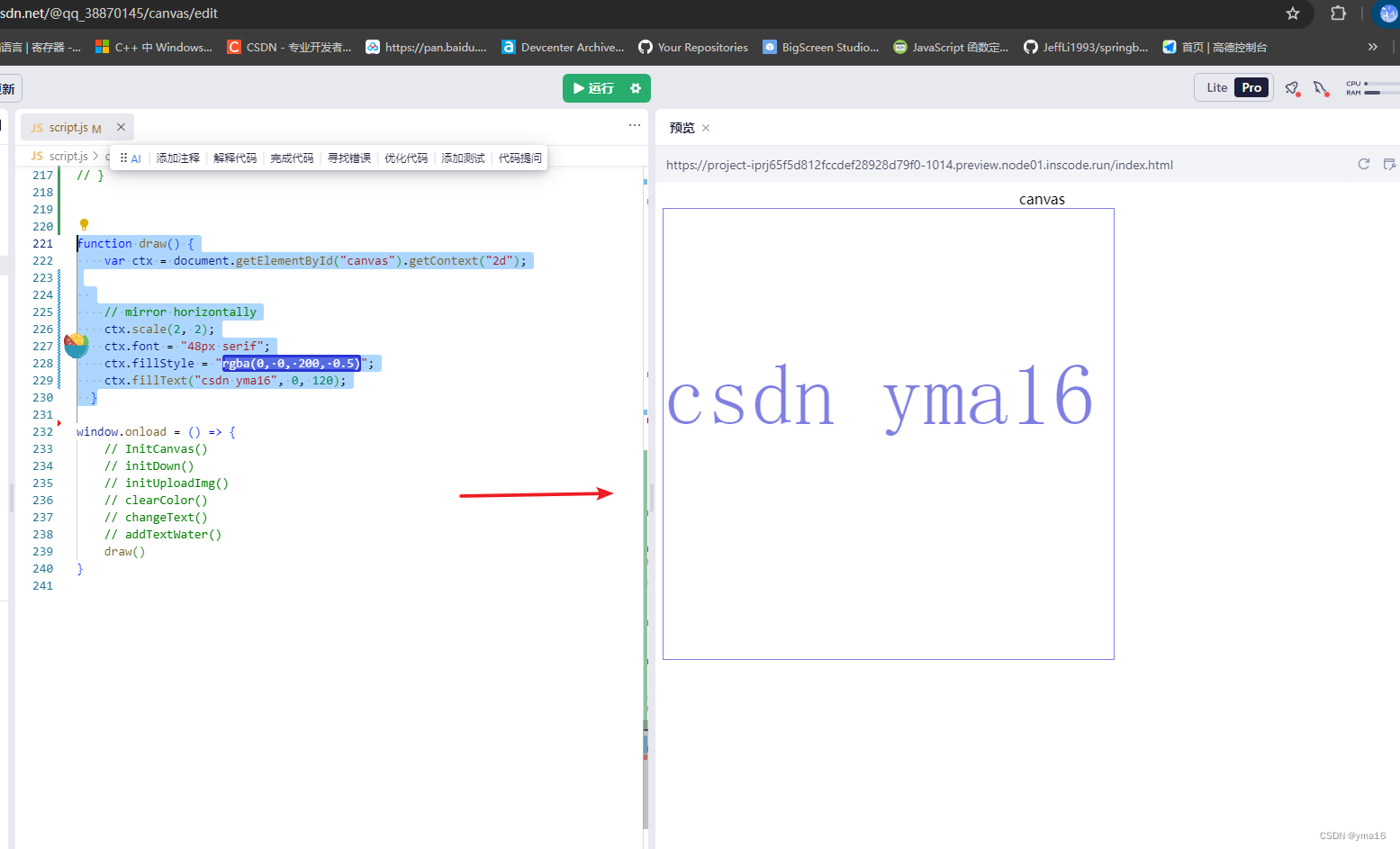Screen dimensions: 1400x849
Task: Click the CPU usage bar
Action: [1382, 84]
